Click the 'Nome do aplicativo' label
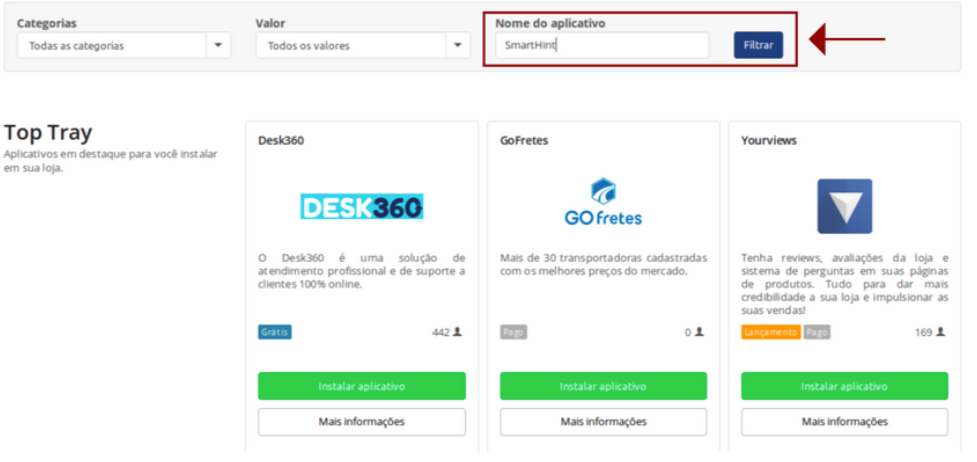This screenshot has height=462, width=977. coord(550,23)
